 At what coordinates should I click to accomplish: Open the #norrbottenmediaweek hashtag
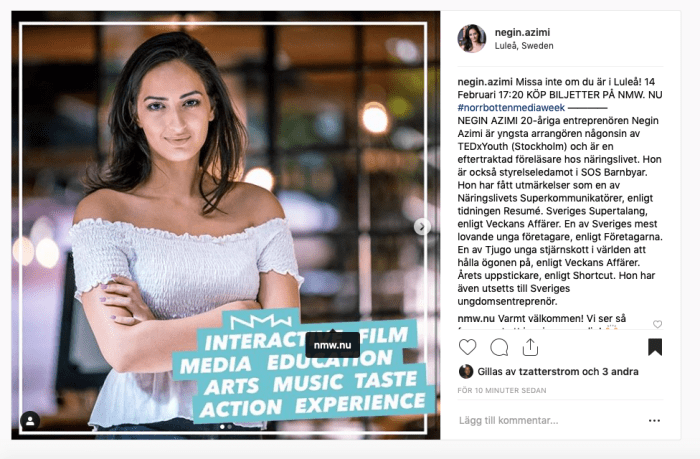pos(511,108)
